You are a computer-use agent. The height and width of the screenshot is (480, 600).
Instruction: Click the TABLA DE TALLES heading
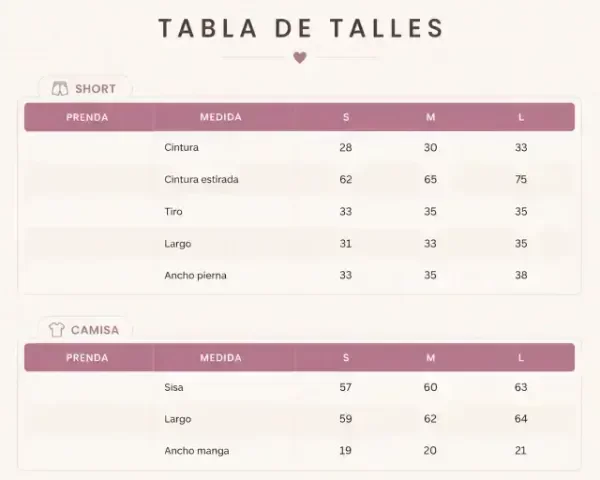(x=301, y=28)
